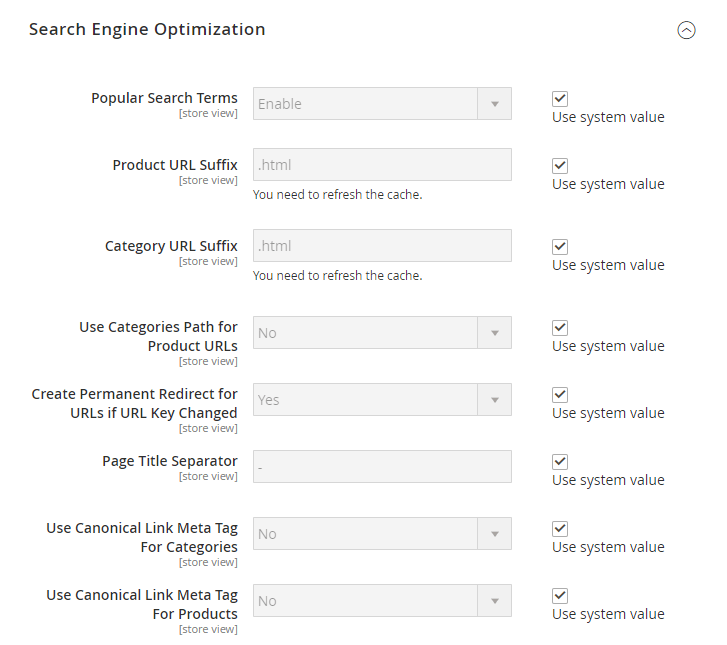
Task: Click the Product URL Suffix input field
Action: [382, 165]
